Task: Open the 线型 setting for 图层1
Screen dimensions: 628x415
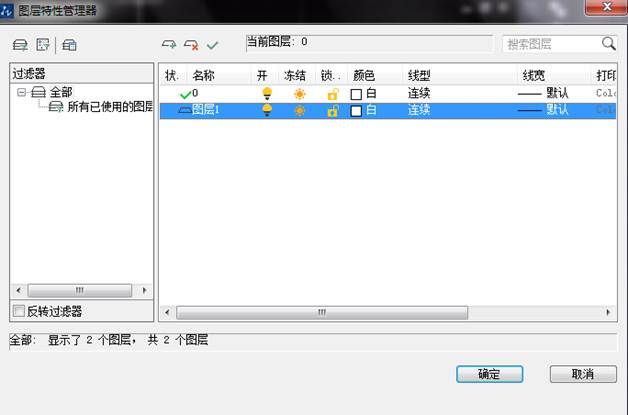Action: tap(419, 110)
